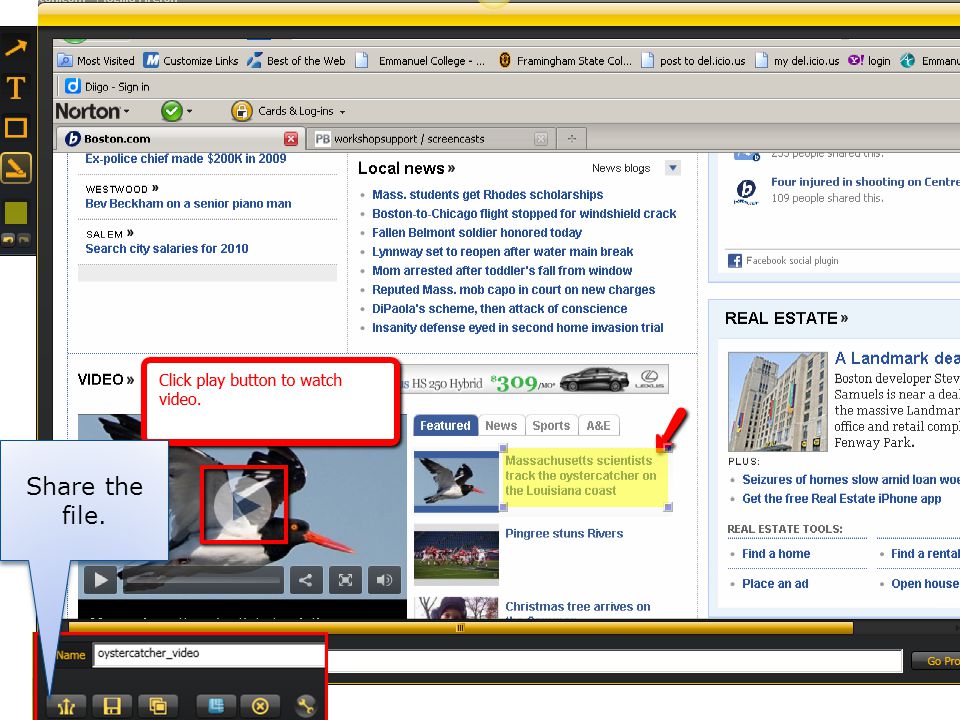
Task: Open Search city salaries for 2010
Action: (x=167, y=249)
